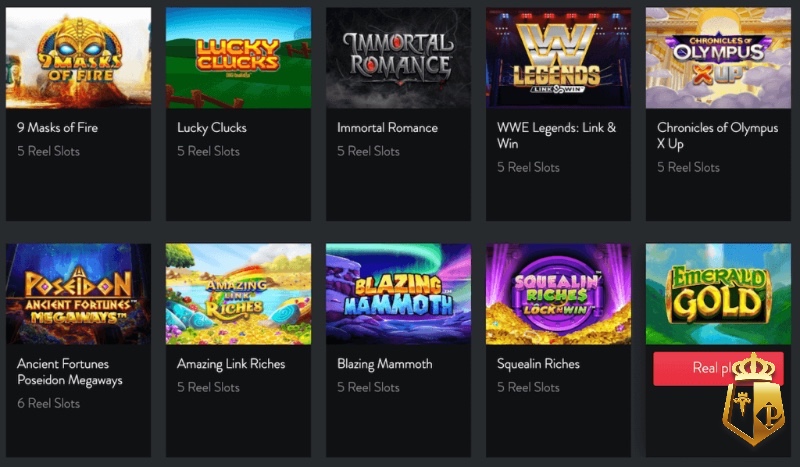The height and width of the screenshot is (467, 800).
Task: Select the Emerald Gold game thumbnail
Action: coord(718,294)
